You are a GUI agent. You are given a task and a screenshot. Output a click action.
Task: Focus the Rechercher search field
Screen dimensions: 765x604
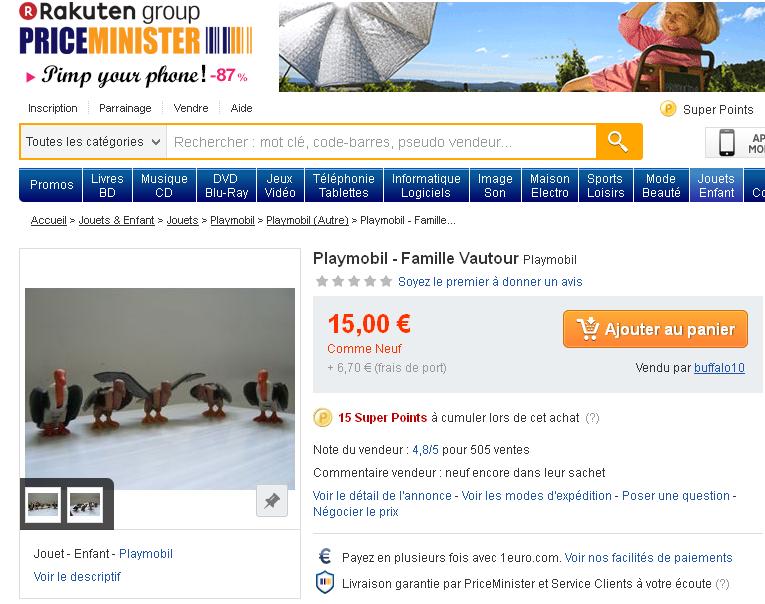[x=381, y=142]
